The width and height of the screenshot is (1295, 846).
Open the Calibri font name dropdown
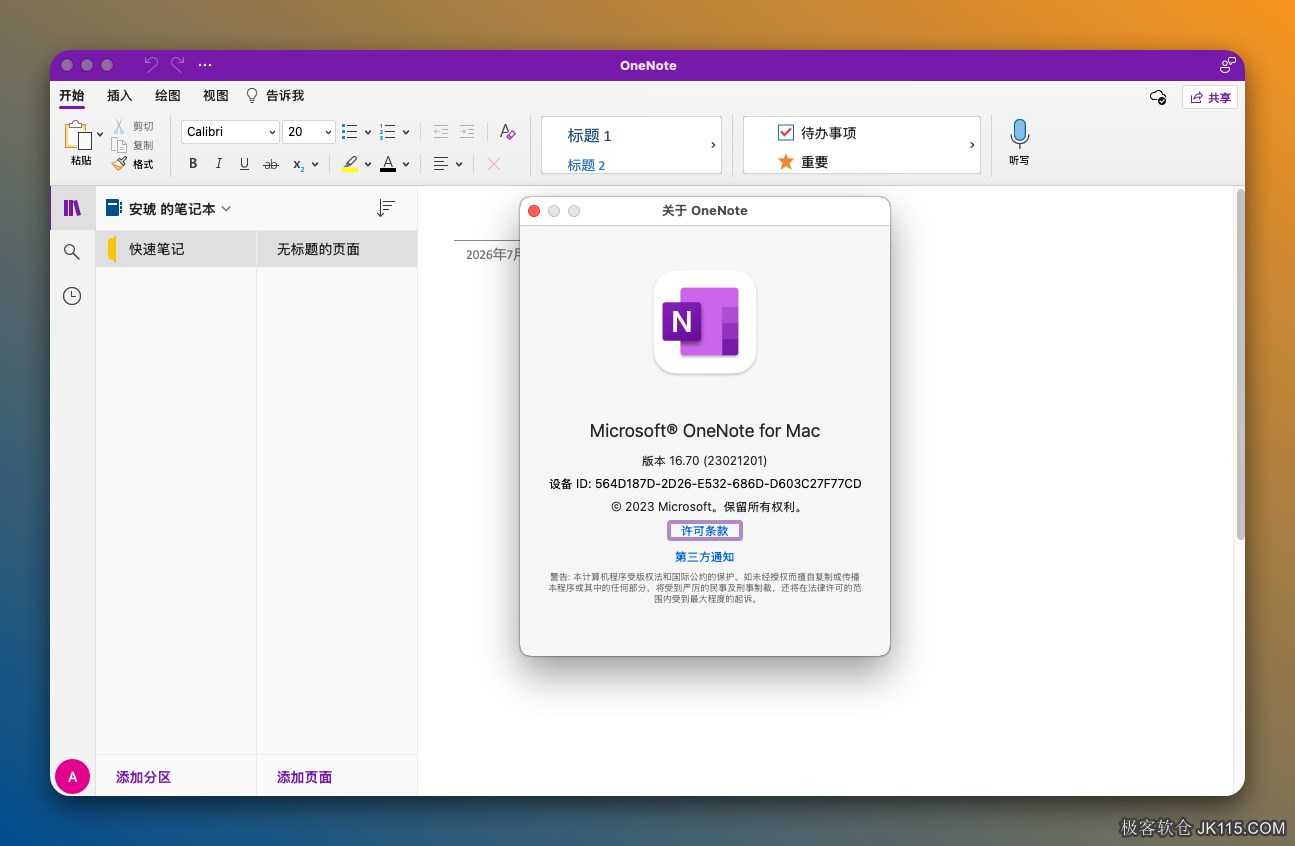[x=272, y=132]
